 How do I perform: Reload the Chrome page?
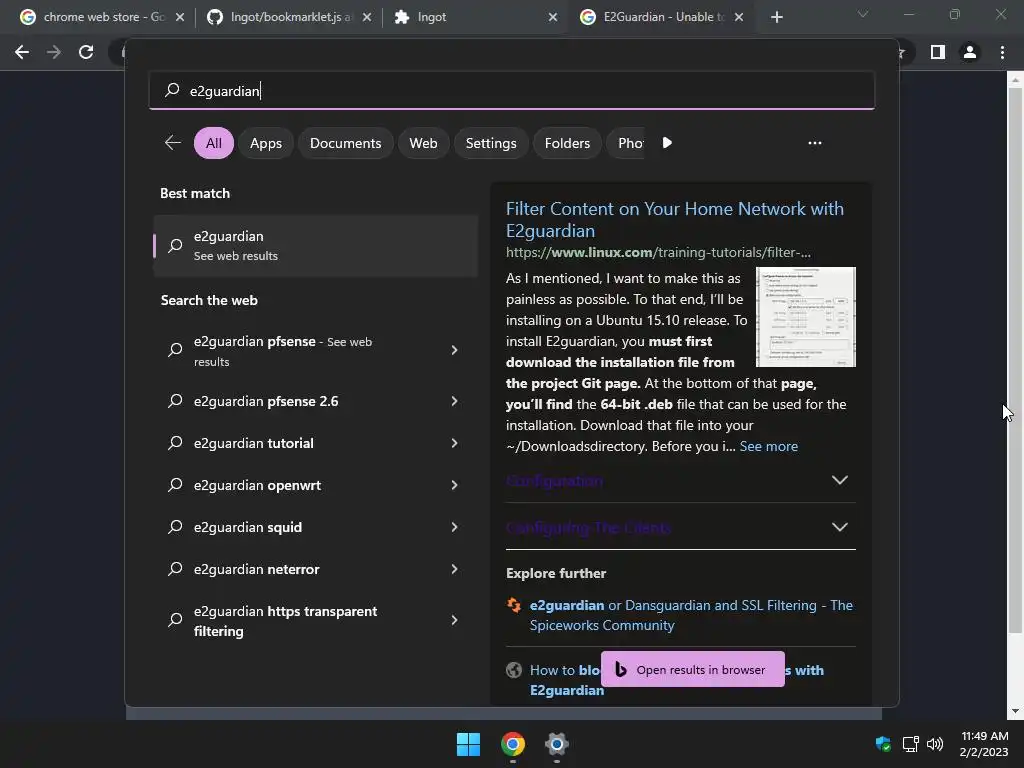(86, 52)
